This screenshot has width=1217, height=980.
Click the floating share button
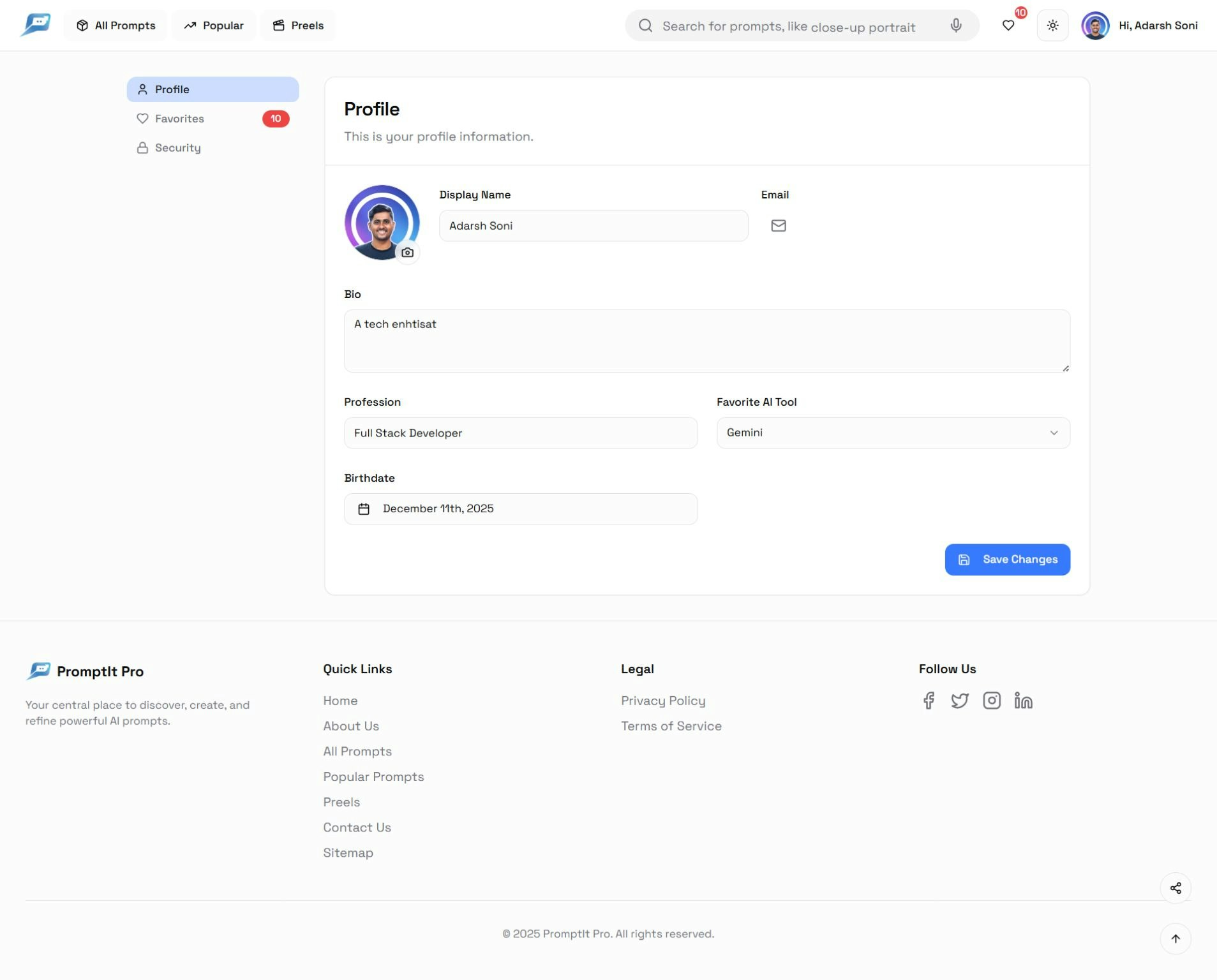(x=1176, y=888)
